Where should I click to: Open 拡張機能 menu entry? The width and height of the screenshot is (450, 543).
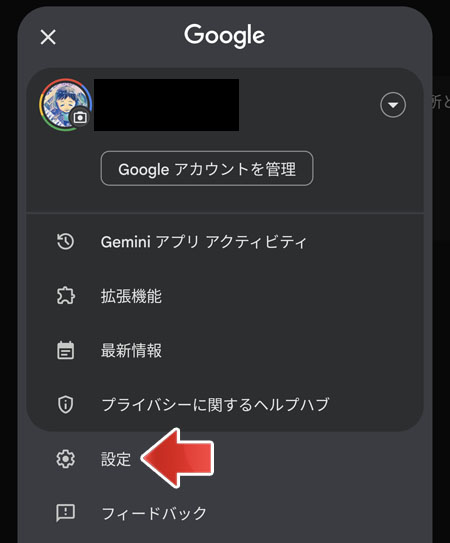(x=131, y=296)
